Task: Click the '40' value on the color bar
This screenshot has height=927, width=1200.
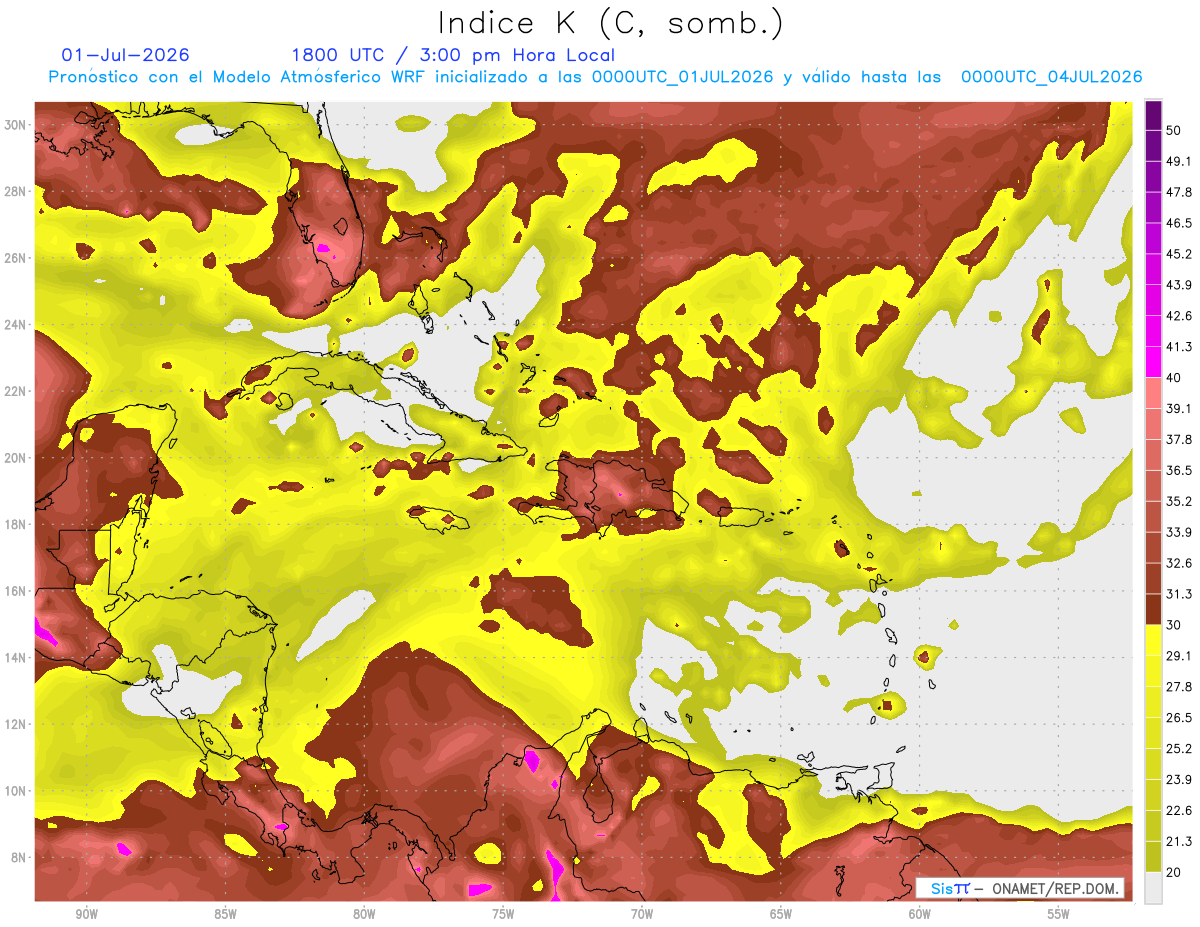Action: click(x=1174, y=378)
